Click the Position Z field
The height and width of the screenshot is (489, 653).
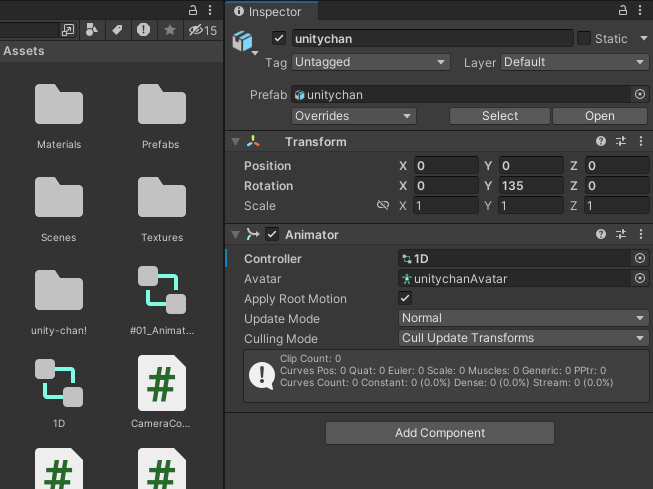click(x=617, y=166)
